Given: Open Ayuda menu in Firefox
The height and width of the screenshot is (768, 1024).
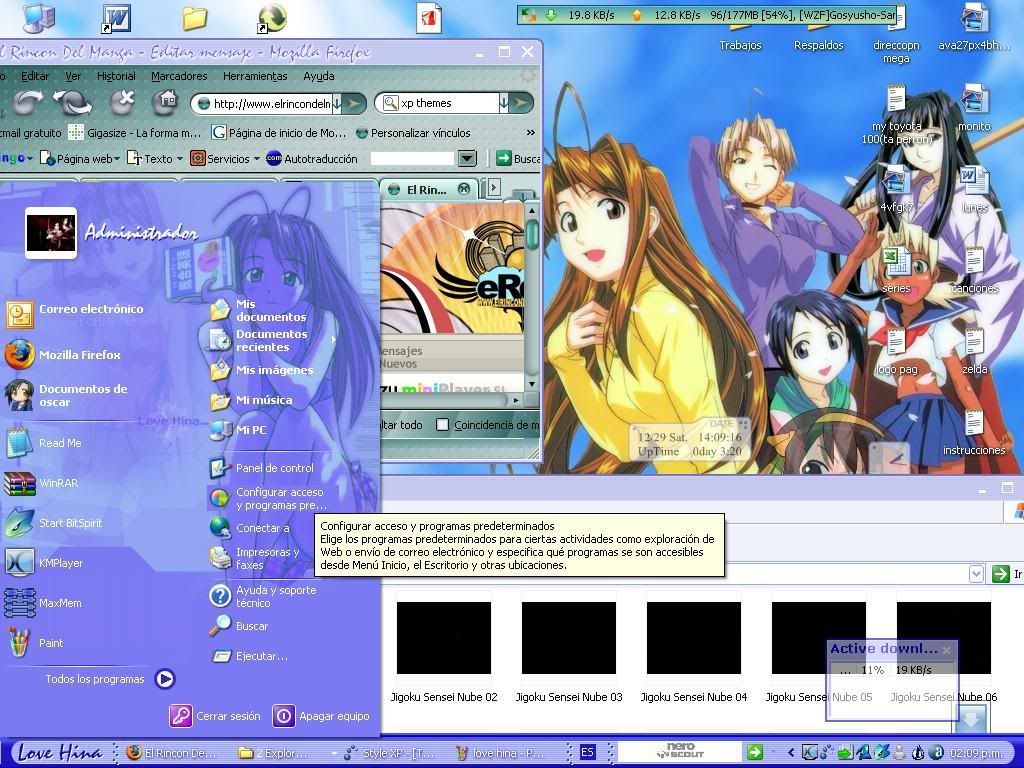Looking at the screenshot, I should (x=319, y=76).
